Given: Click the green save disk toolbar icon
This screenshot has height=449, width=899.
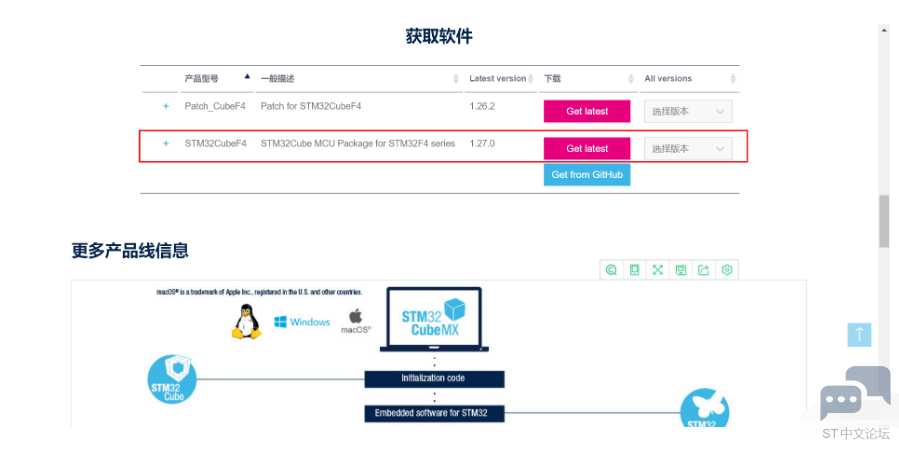Looking at the screenshot, I should [x=681, y=270].
